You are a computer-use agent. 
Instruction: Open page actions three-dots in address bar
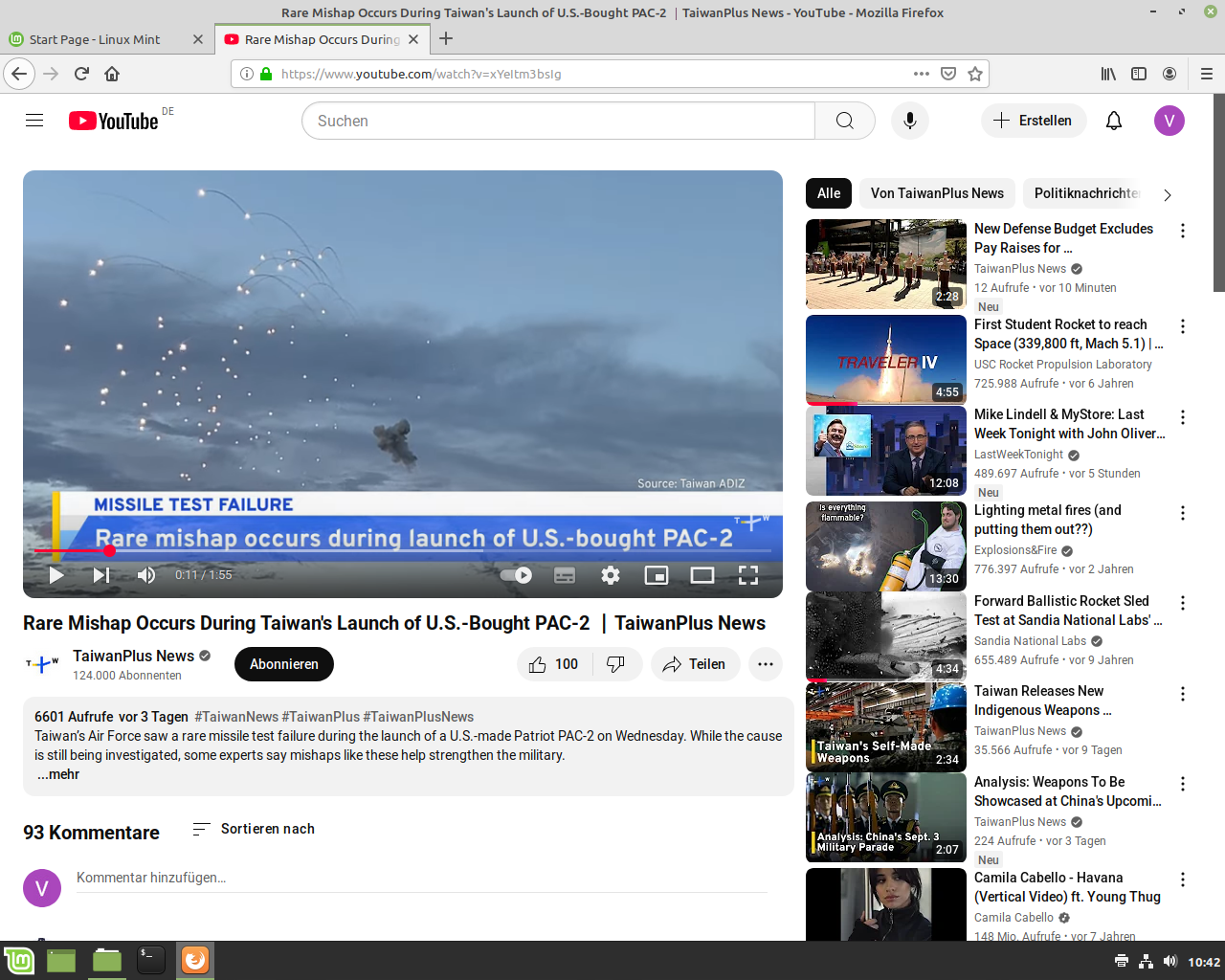(x=922, y=74)
